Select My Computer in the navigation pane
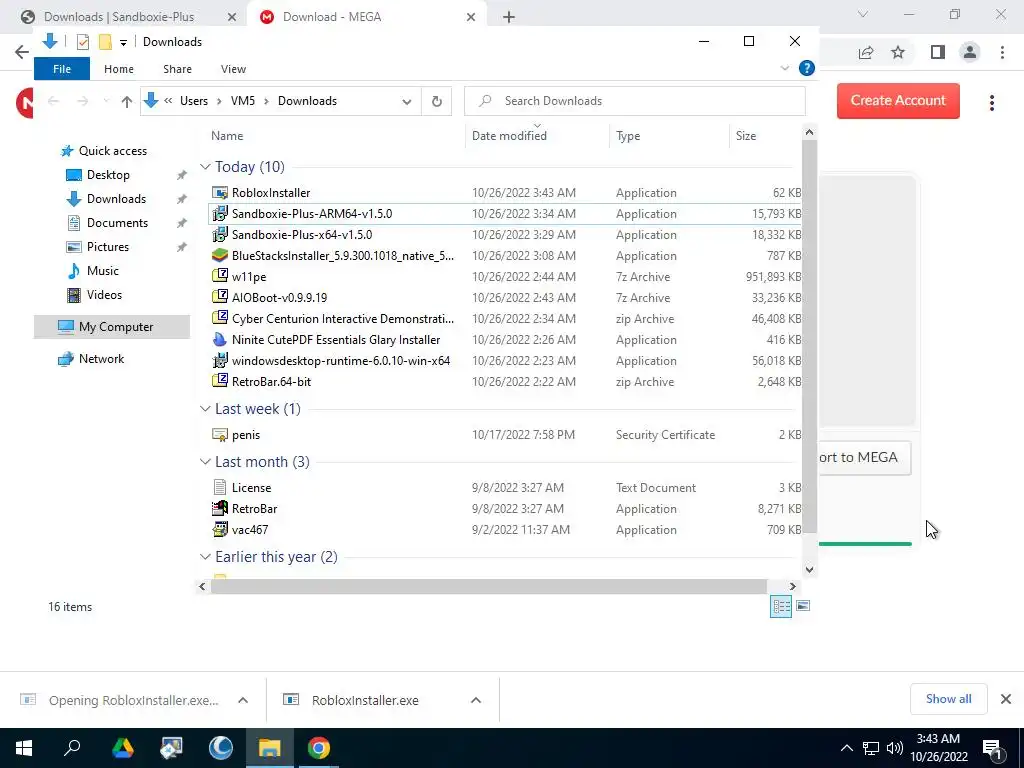Image resolution: width=1024 pixels, height=768 pixels. [x=112, y=327]
